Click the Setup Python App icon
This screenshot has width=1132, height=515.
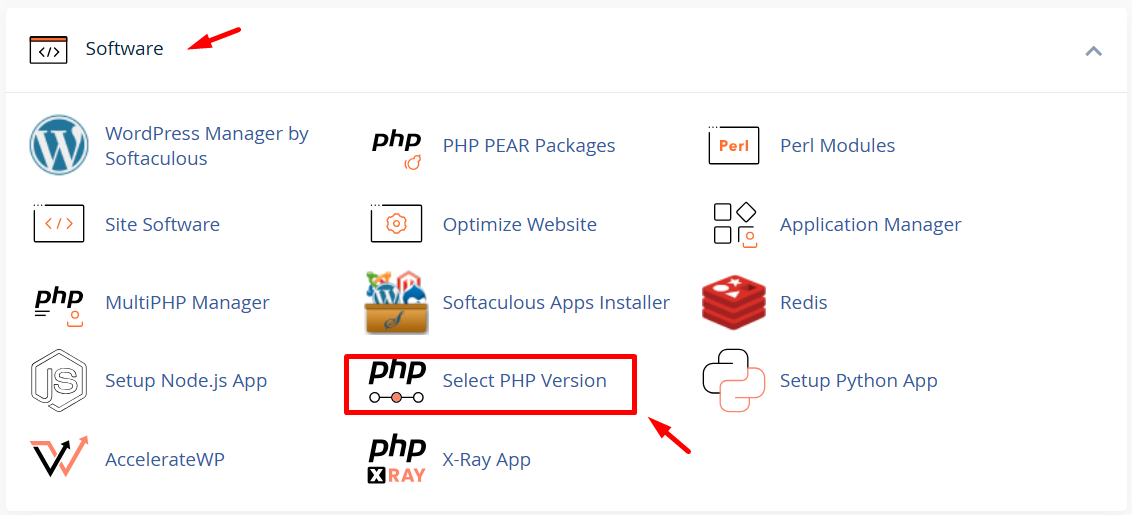[x=734, y=381]
